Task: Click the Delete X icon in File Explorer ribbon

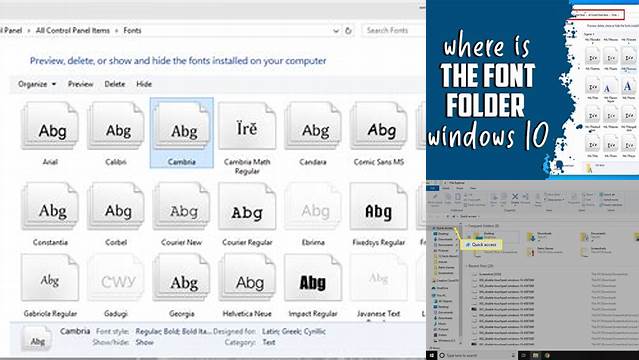Action: pyautogui.click(x=515, y=197)
